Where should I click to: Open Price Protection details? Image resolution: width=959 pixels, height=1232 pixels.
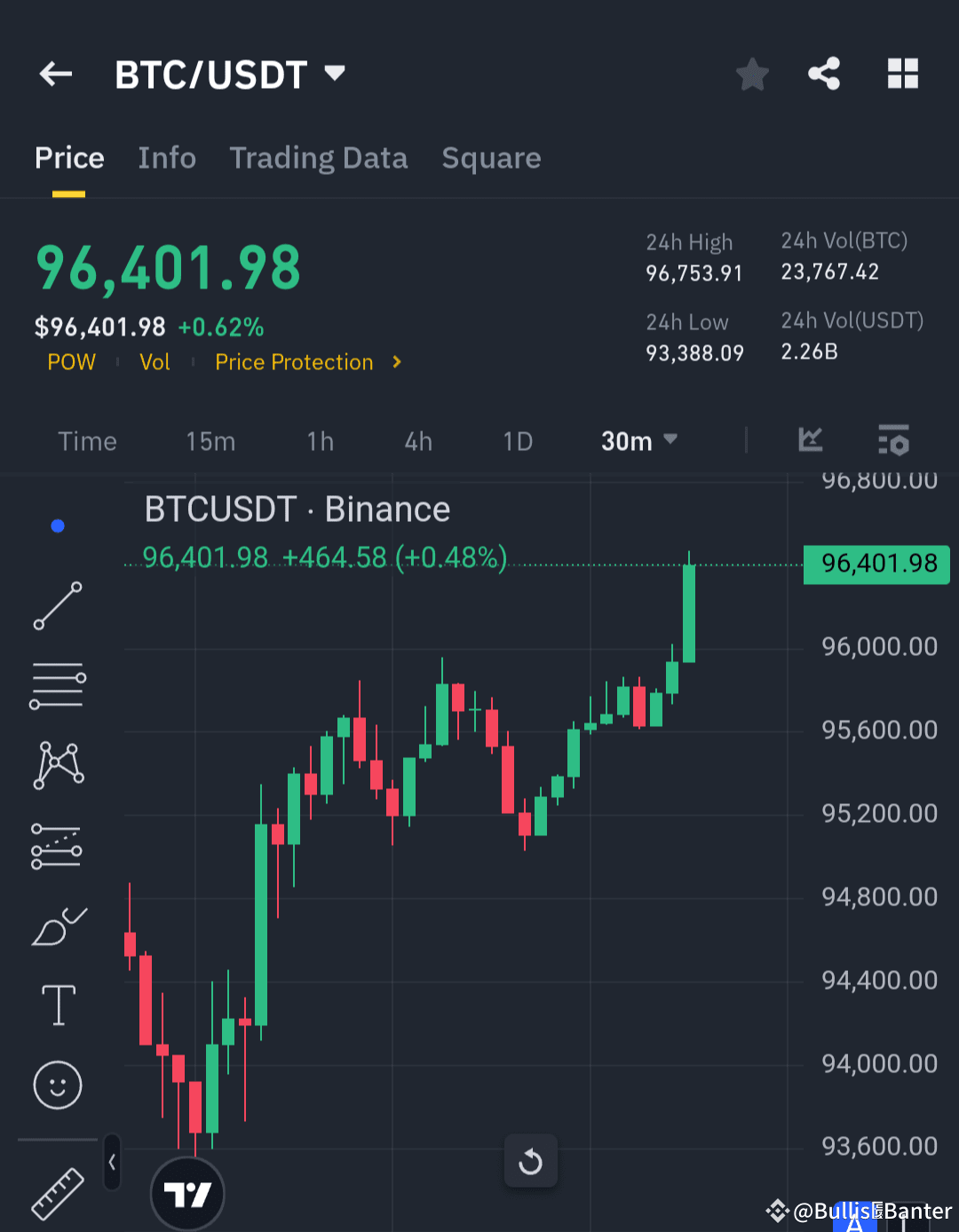pyautogui.click(x=306, y=361)
